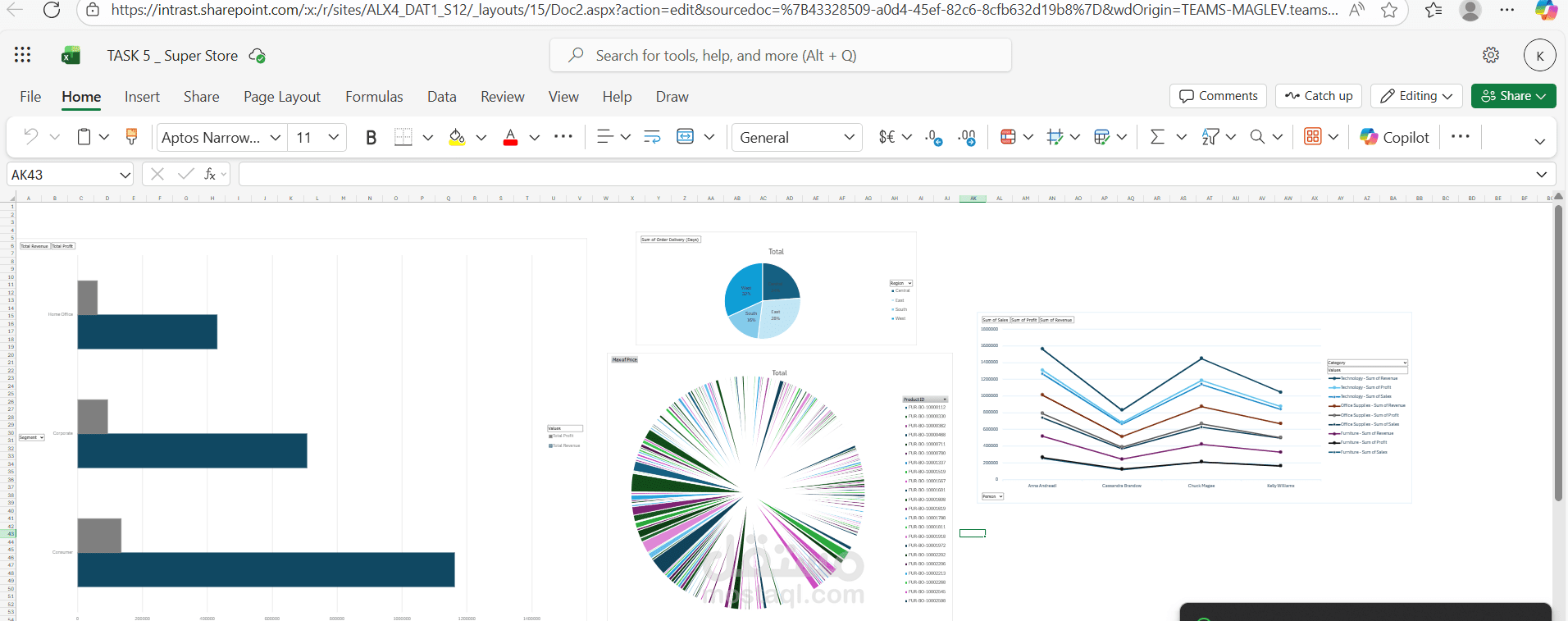Click the Find magnifier icon in ribbon
1568x621 pixels.
click(x=1257, y=137)
